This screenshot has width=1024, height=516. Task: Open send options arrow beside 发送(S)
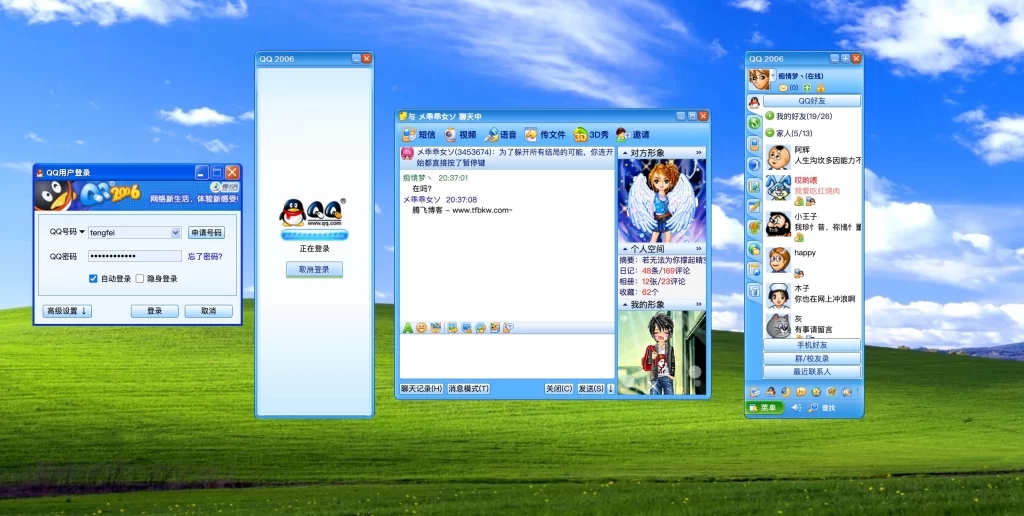(611, 389)
